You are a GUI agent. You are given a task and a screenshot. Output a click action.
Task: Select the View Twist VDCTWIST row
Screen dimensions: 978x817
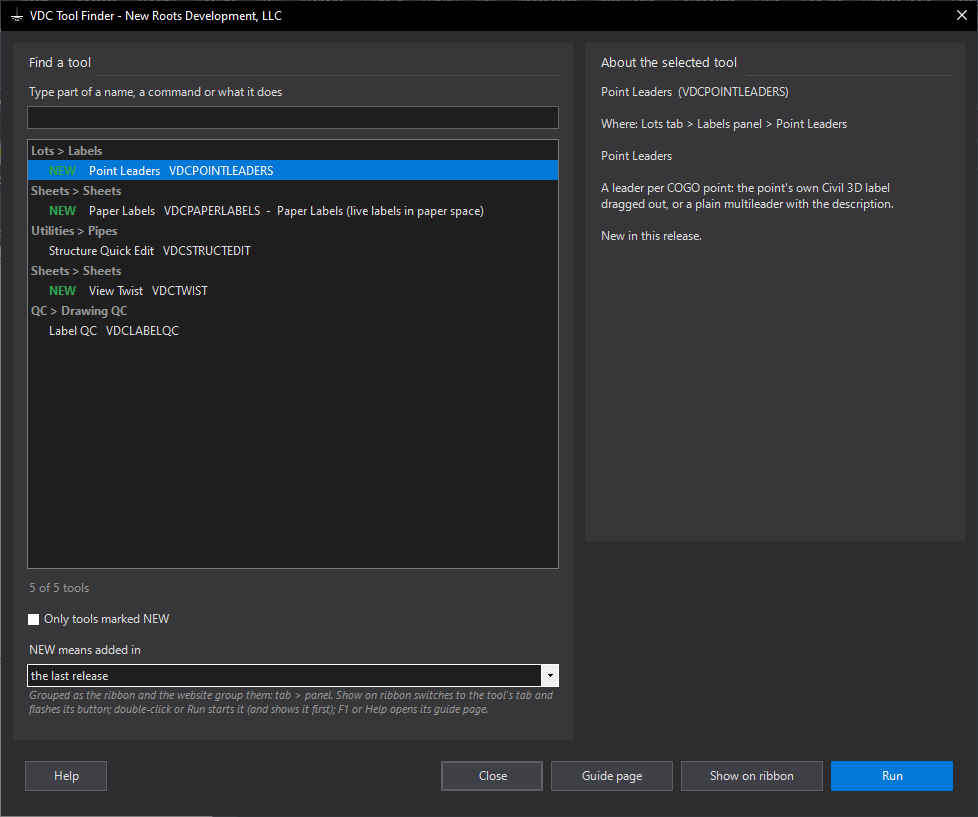point(293,291)
